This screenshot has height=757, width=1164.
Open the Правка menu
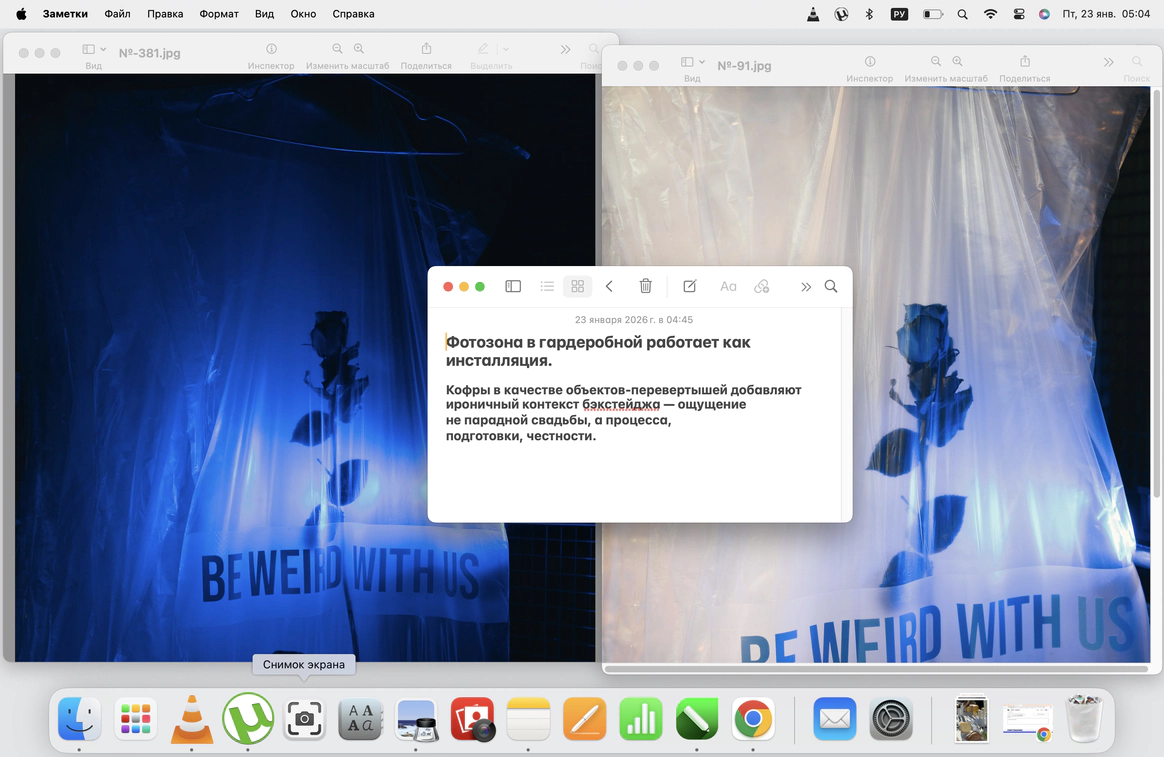click(x=165, y=14)
